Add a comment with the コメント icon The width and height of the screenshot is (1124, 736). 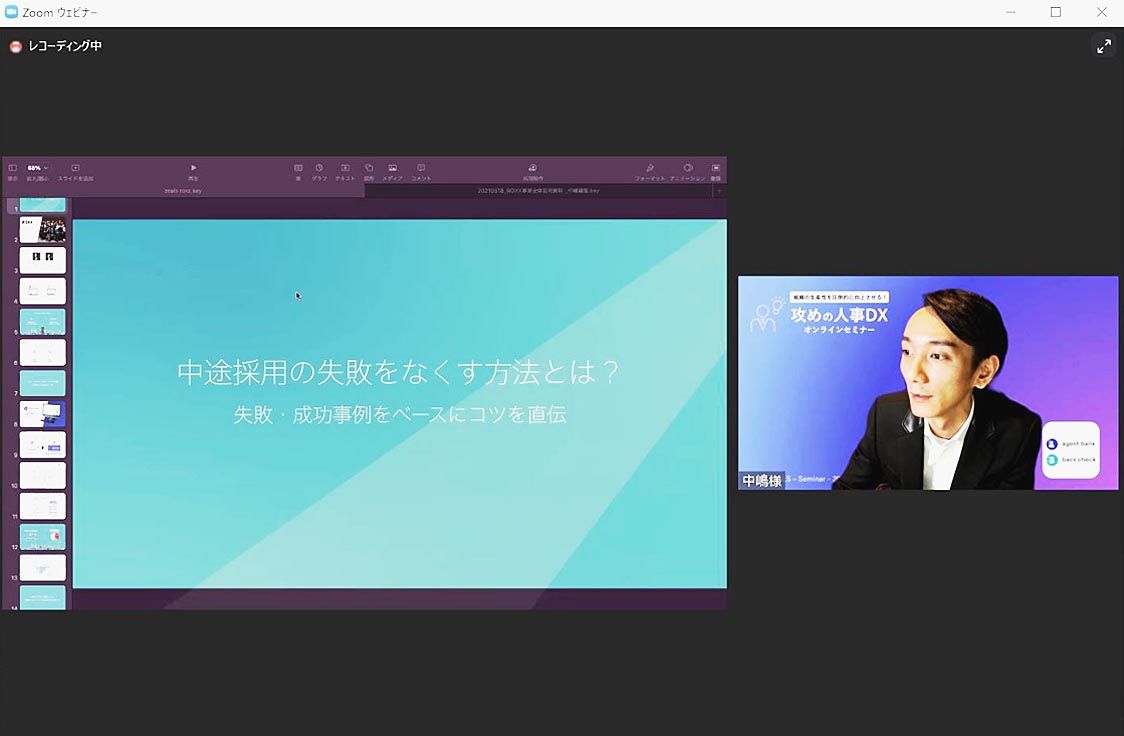pyautogui.click(x=421, y=168)
